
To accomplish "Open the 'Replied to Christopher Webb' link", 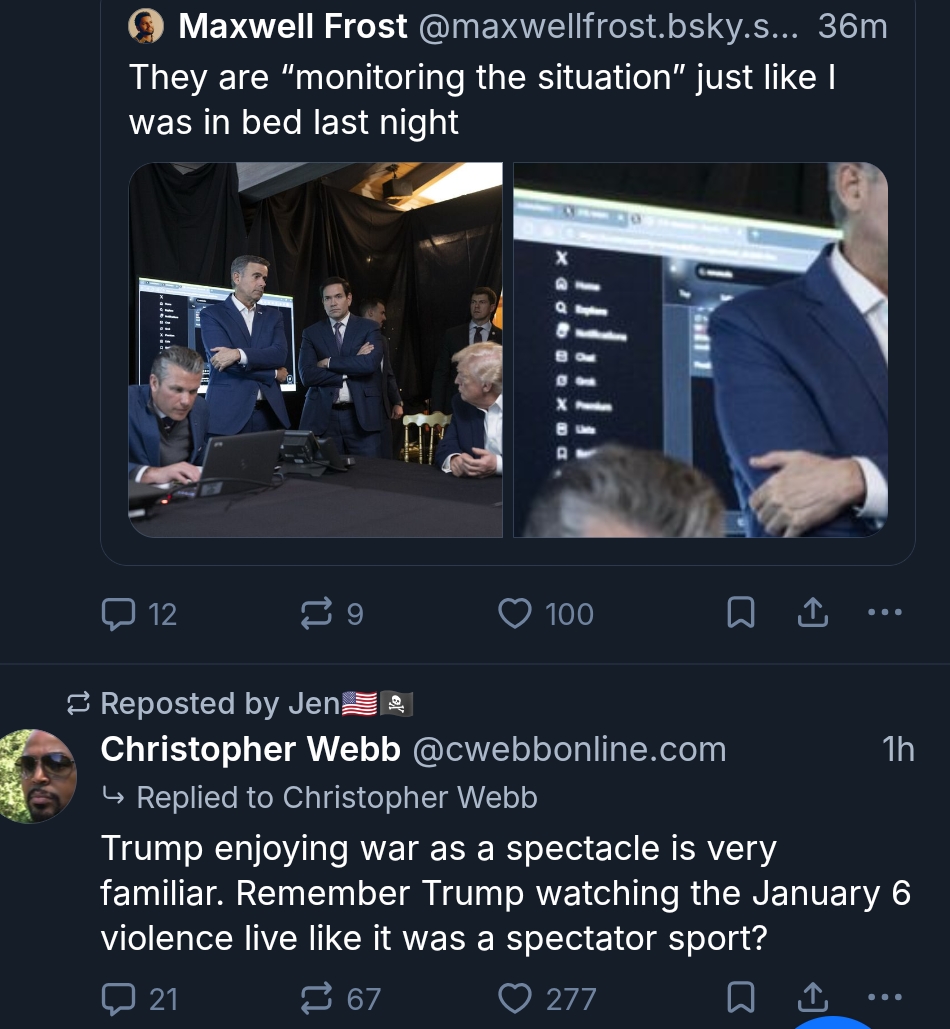I will pos(336,797).
